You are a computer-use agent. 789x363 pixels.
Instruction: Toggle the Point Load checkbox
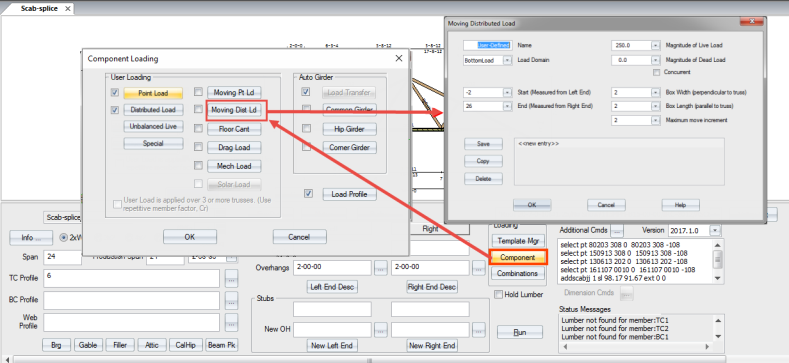(x=115, y=93)
